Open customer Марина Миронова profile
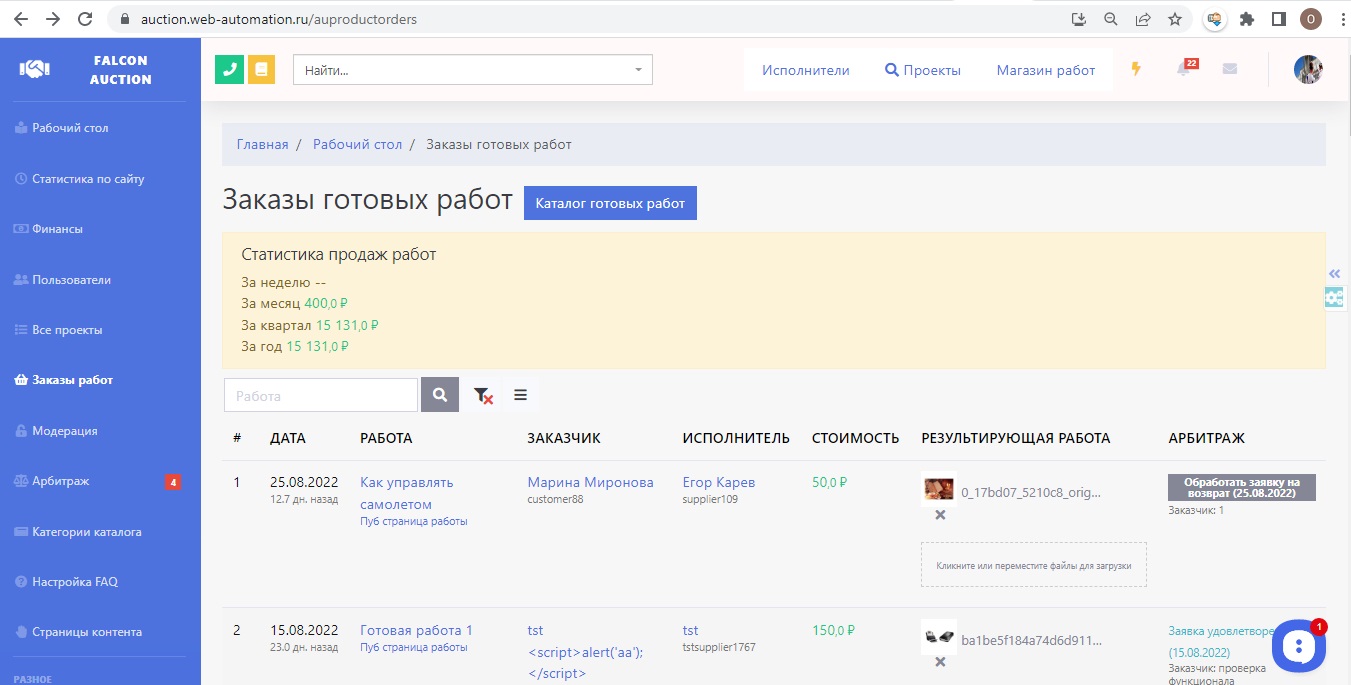The image size is (1351, 685). click(590, 482)
